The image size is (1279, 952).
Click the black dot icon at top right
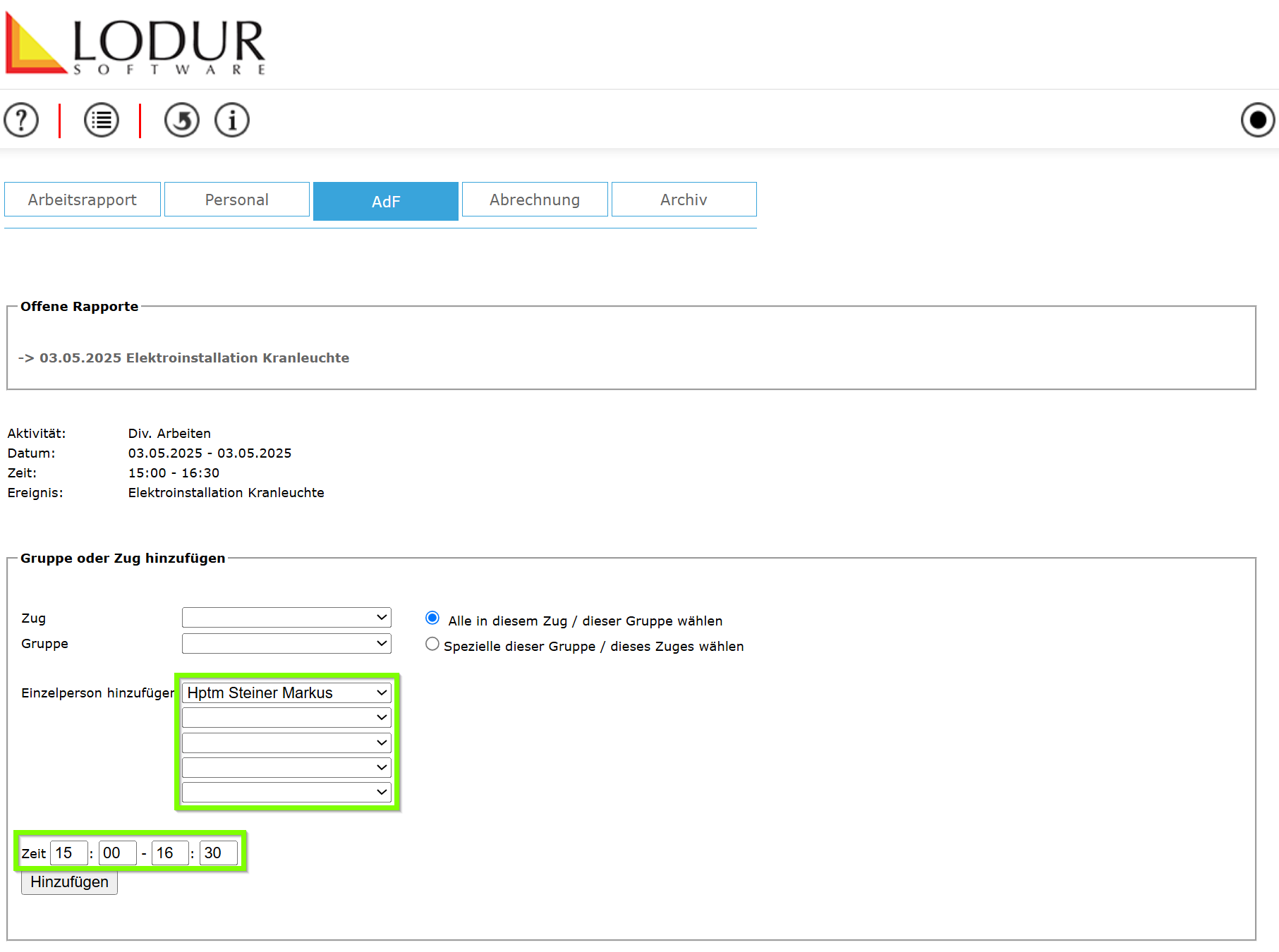pyautogui.click(x=1258, y=120)
